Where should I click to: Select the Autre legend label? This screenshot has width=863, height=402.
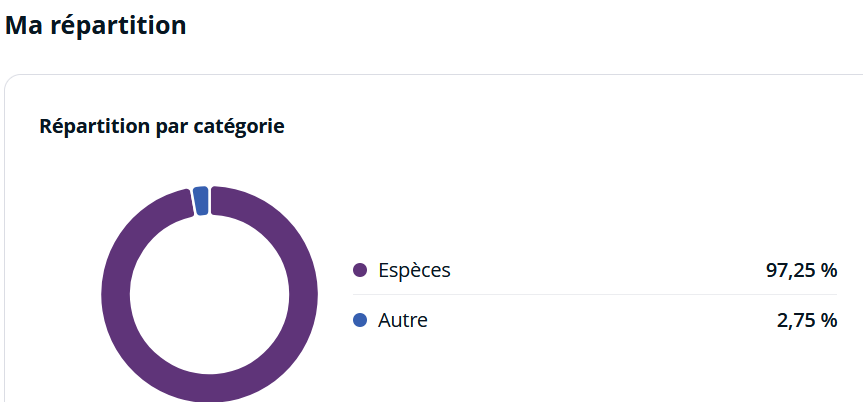coord(403,320)
